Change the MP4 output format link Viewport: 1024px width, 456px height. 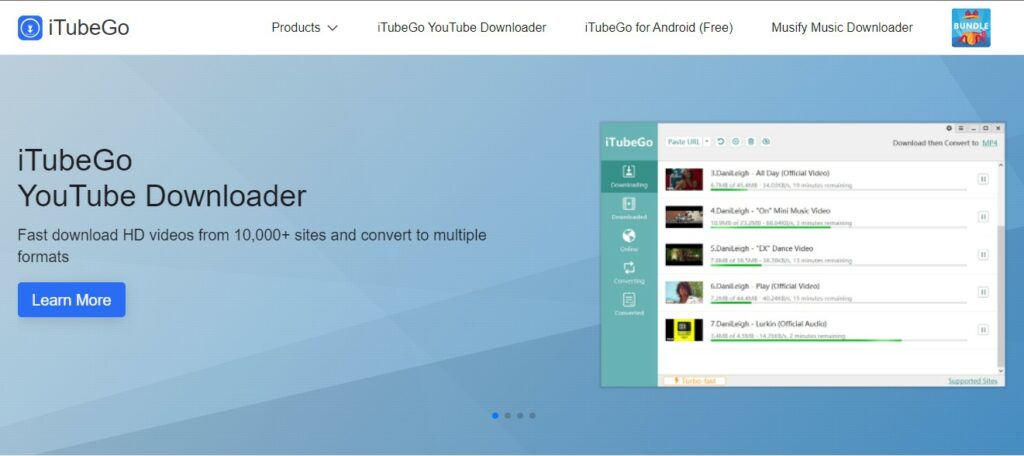[x=990, y=142]
